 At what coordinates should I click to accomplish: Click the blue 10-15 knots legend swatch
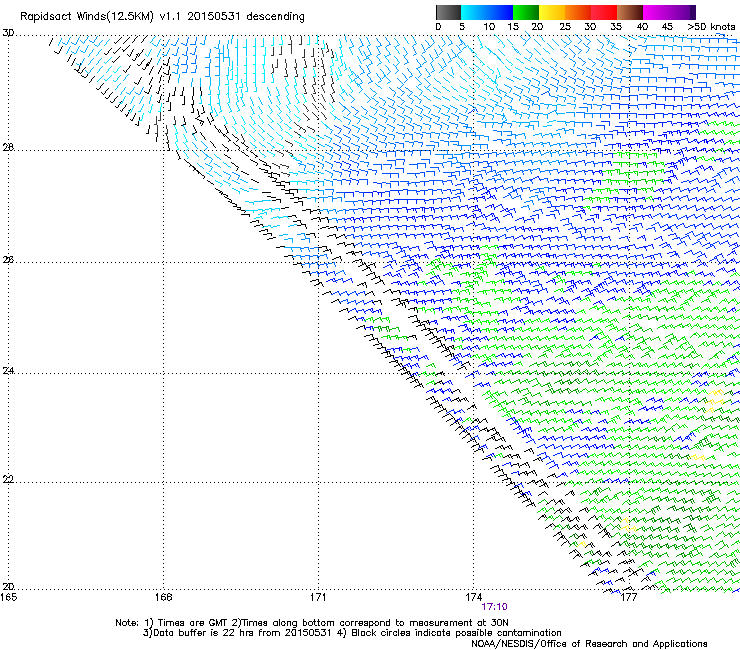[x=499, y=12]
